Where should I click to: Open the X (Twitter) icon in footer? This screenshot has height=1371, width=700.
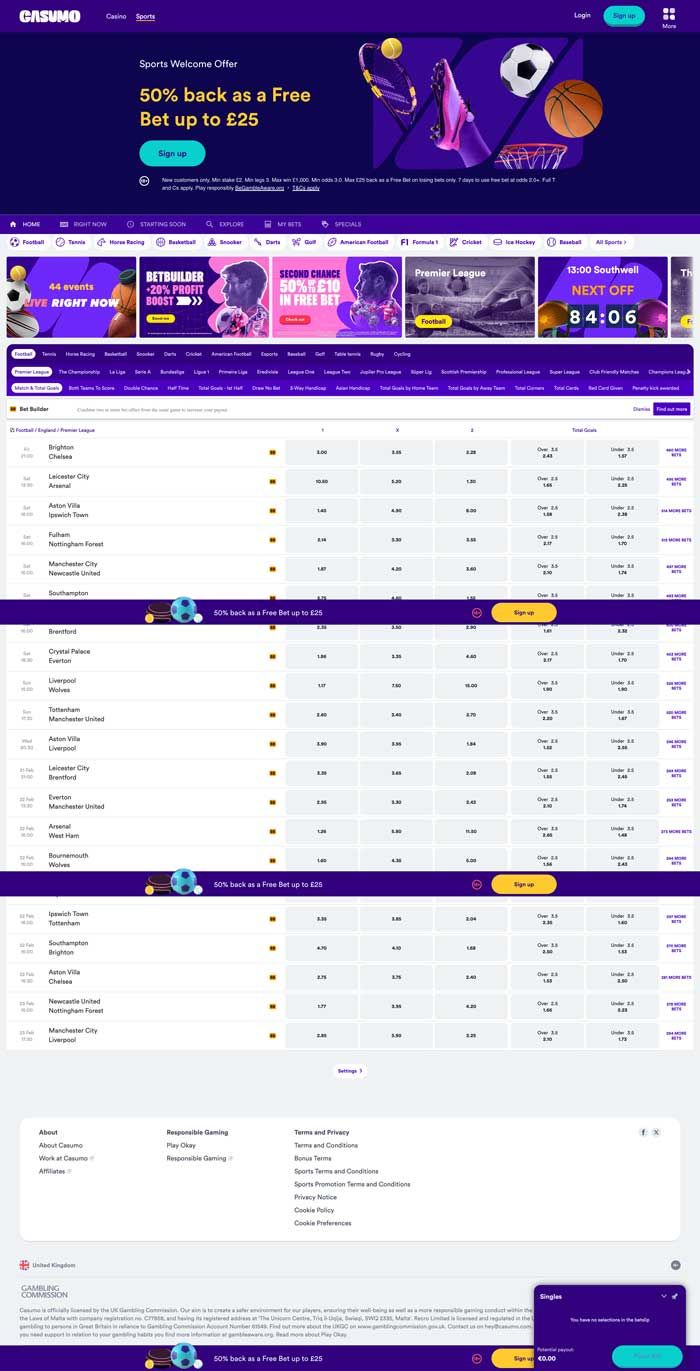click(x=656, y=1132)
